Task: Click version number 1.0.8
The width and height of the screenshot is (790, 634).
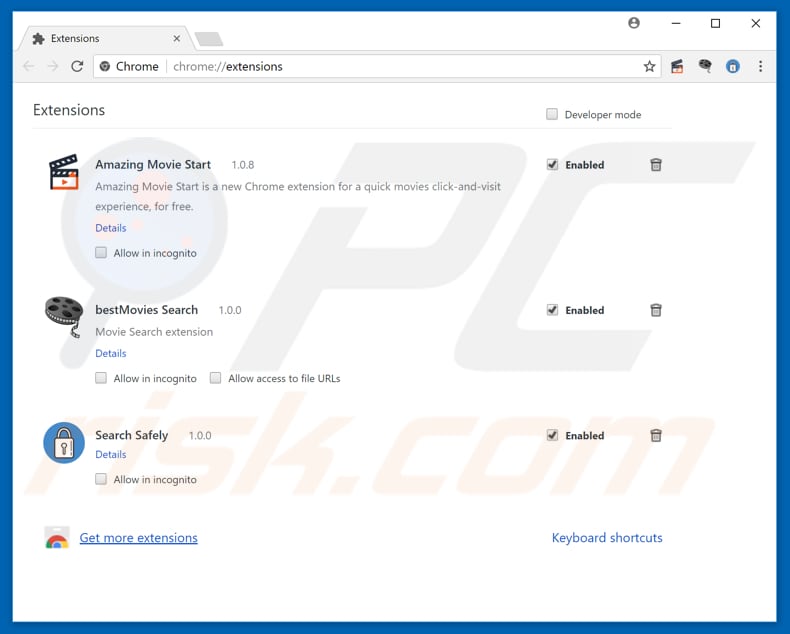Action: (x=243, y=165)
